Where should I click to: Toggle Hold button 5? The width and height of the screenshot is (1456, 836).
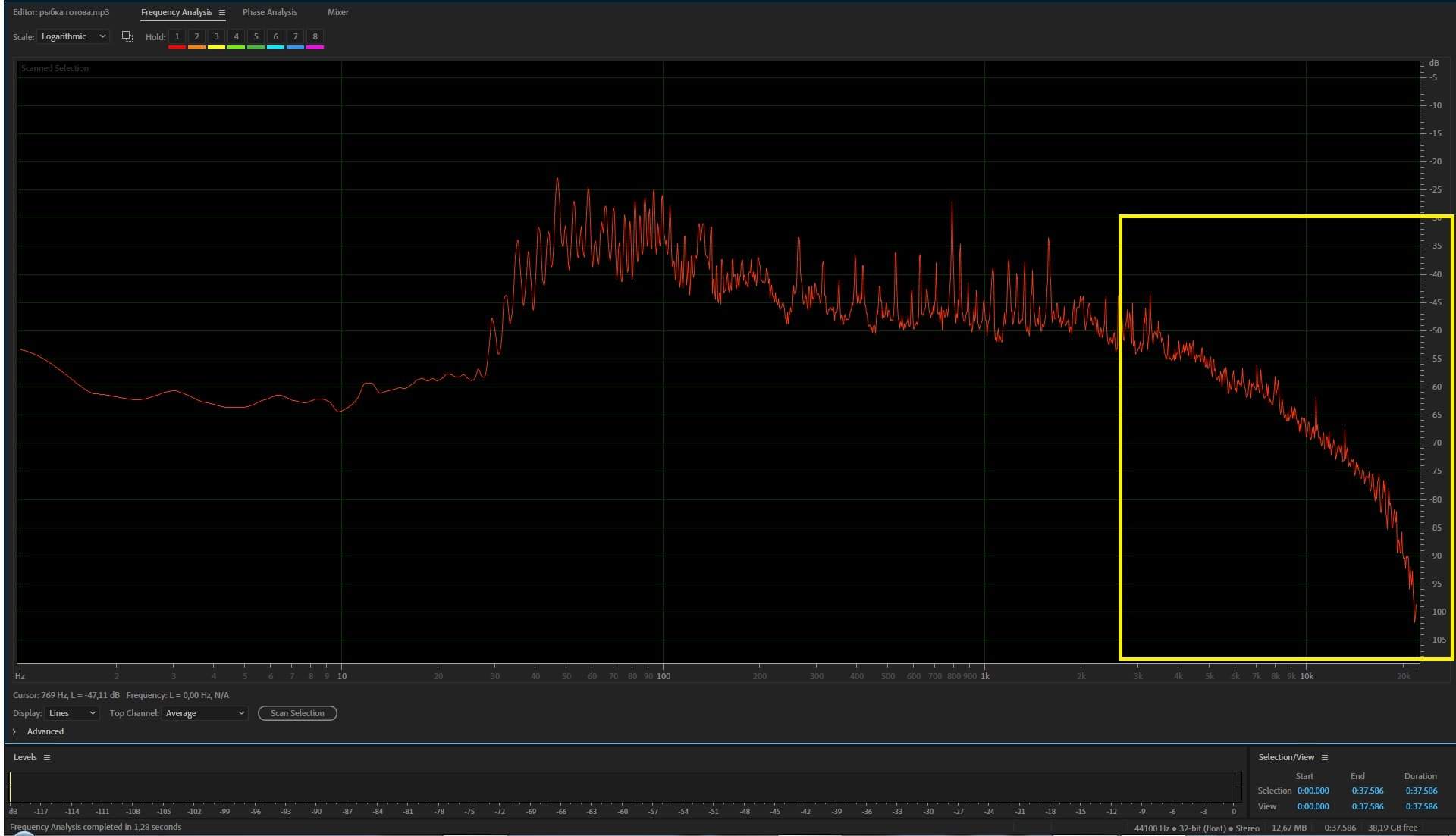click(x=256, y=36)
